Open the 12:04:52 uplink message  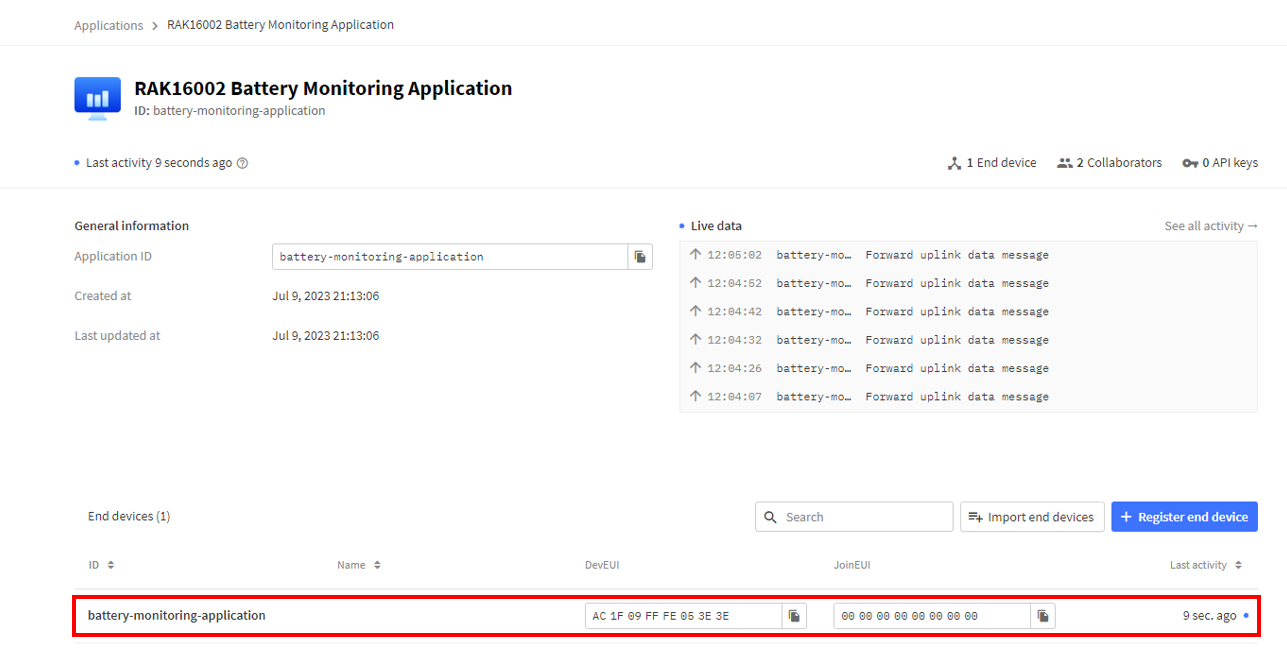pyautogui.click(x=968, y=283)
